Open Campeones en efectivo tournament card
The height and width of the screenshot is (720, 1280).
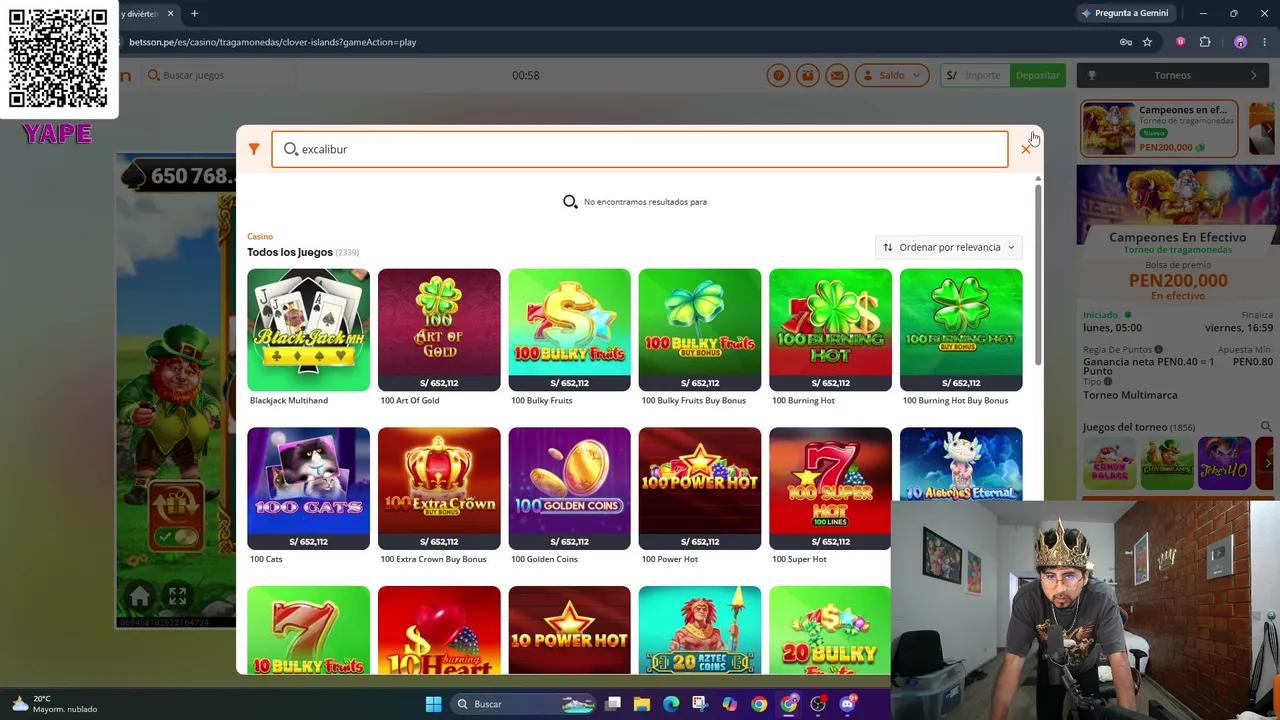pos(1159,128)
